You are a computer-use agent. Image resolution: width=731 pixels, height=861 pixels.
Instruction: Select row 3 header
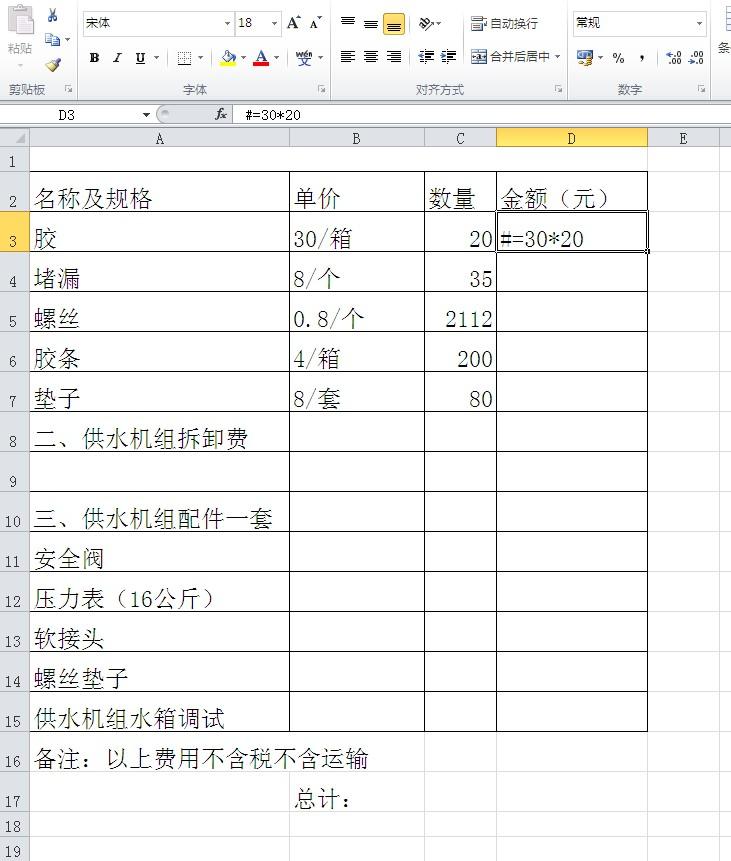click(x=14, y=232)
